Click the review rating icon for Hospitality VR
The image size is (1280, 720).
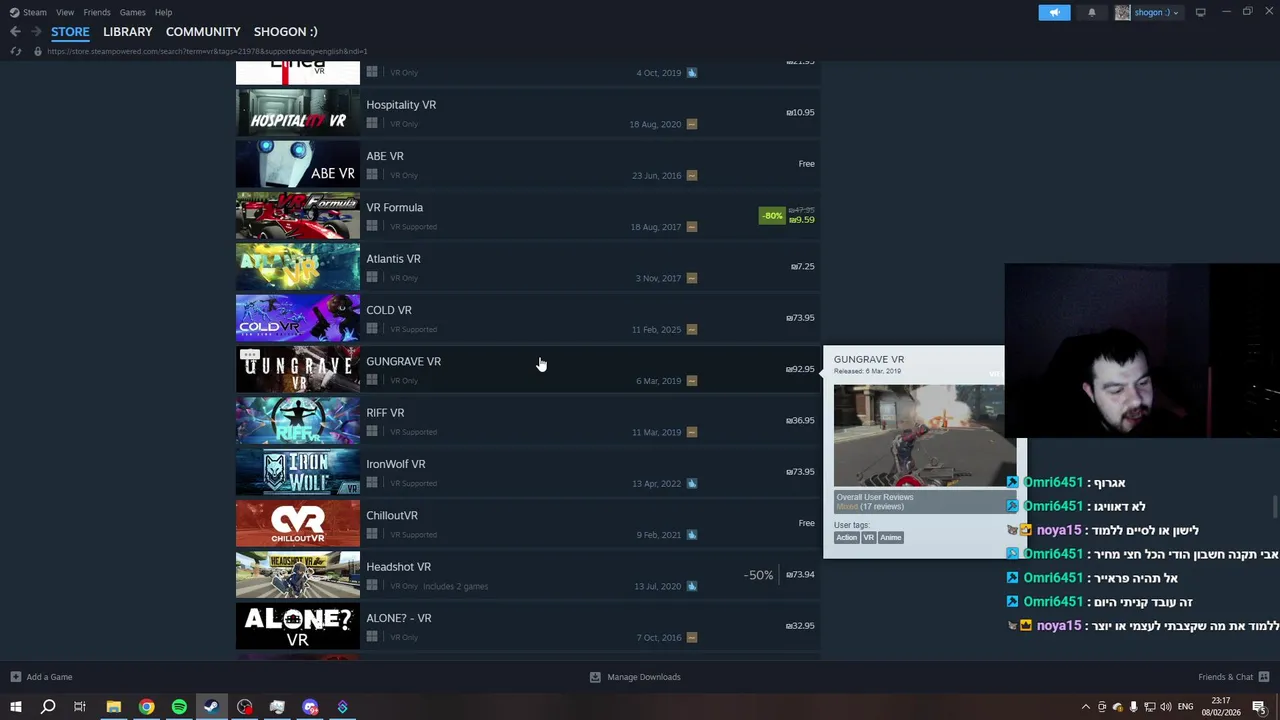pyautogui.click(x=691, y=124)
